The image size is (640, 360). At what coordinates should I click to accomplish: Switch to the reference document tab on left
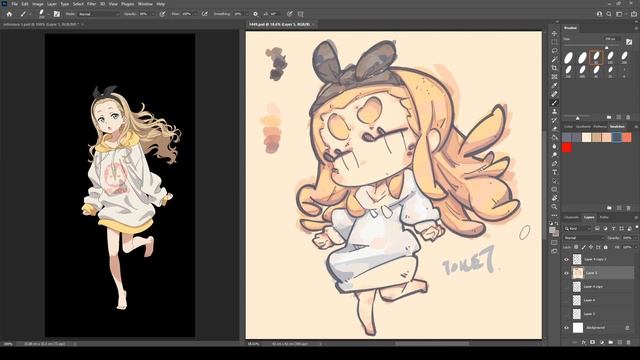(41, 24)
